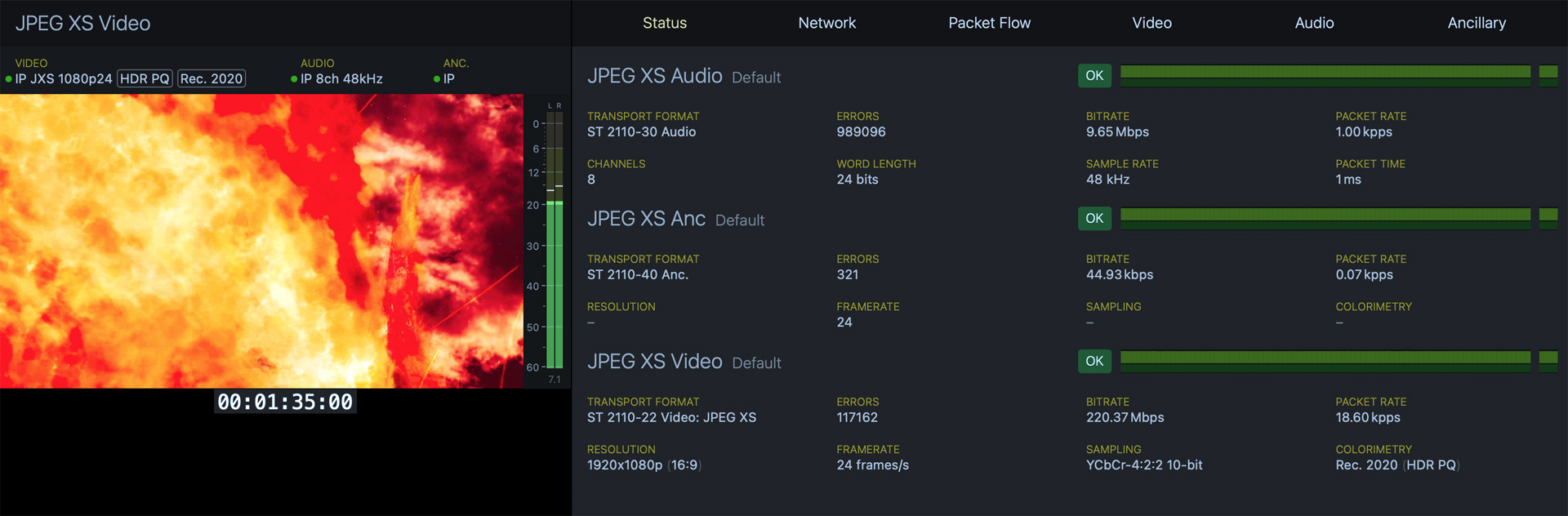Click the video errors count 117162
The image size is (1568, 516).
pyautogui.click(x=857, y=417)
